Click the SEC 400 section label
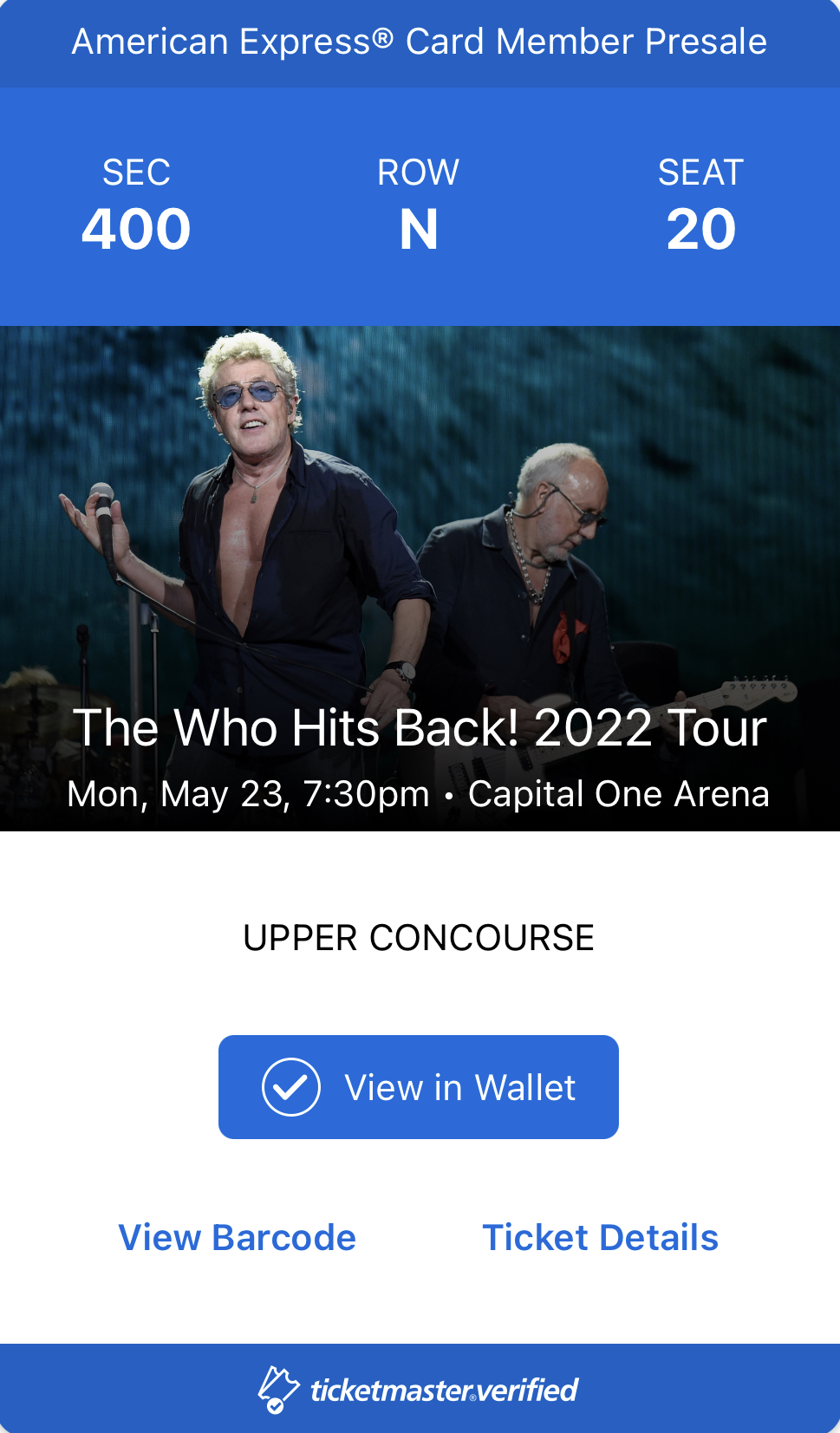Image resolution: width=840 pixels, height=1433 pixels. click(136, 206)
